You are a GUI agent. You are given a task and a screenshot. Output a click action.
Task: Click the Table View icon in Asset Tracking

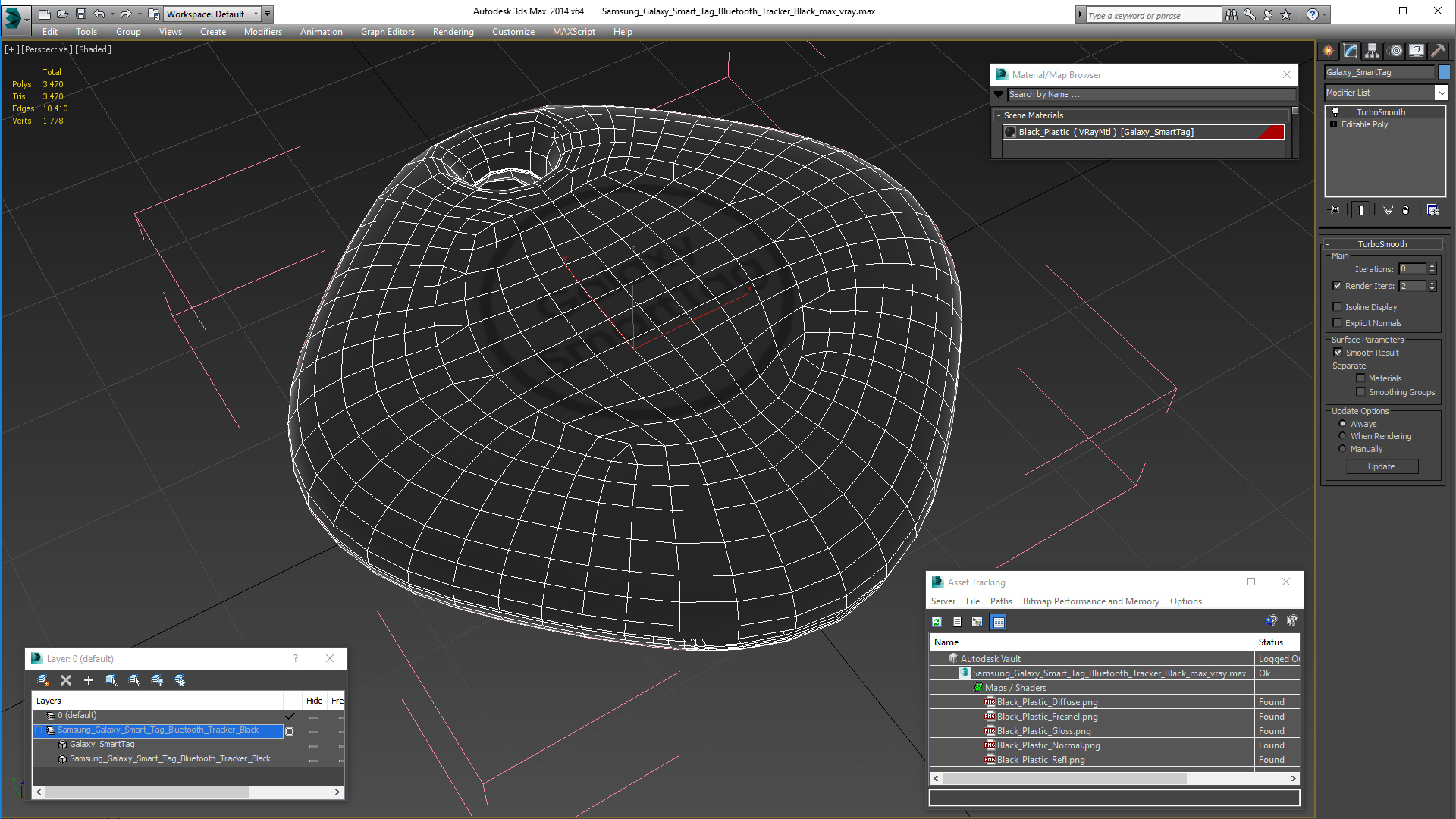pyautogui.click(x=999, y=622)
